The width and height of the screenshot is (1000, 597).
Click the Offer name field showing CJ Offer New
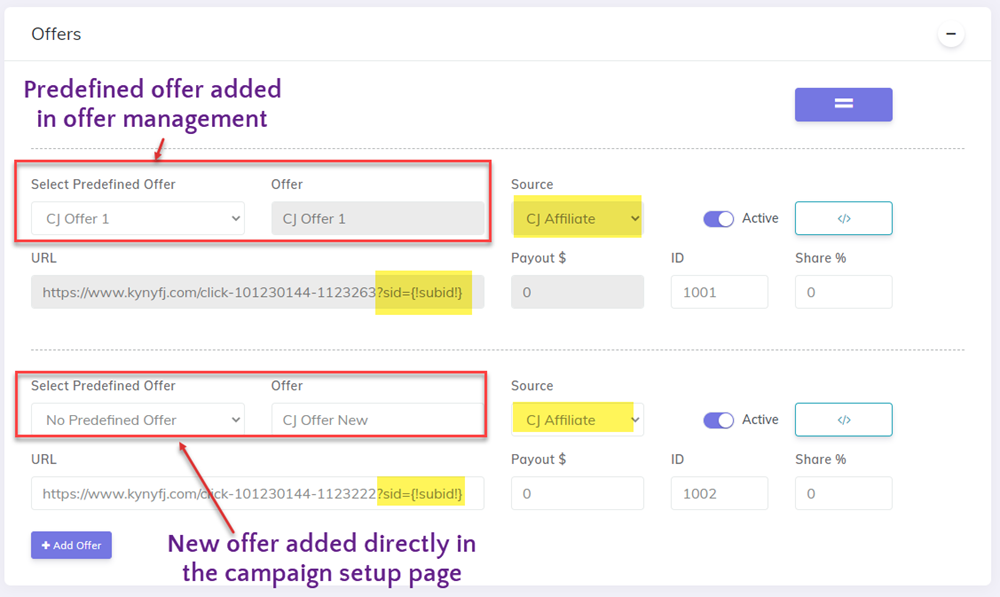(x=378, y=418)
